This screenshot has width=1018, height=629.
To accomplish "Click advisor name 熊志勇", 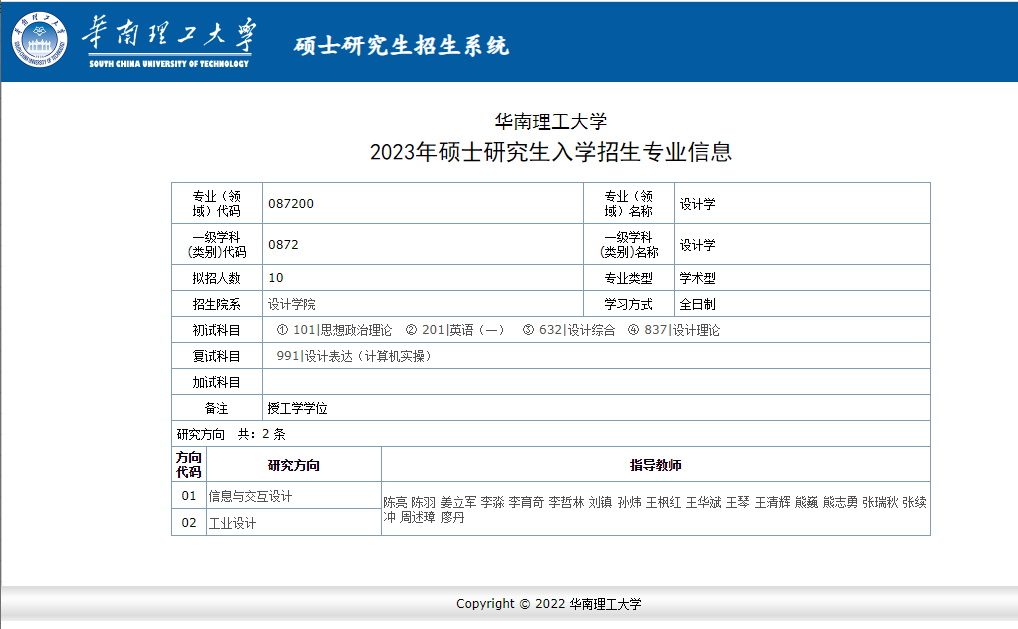I will coord(840,502).
